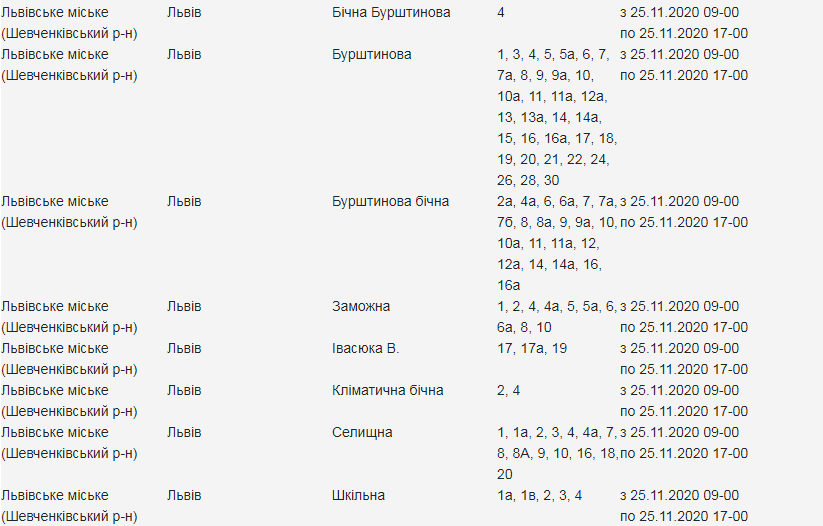This screenshot has width=823, height=526.
Task: Select the Заможна street cell
Action: pyautogui.click(x=361, y=306)
